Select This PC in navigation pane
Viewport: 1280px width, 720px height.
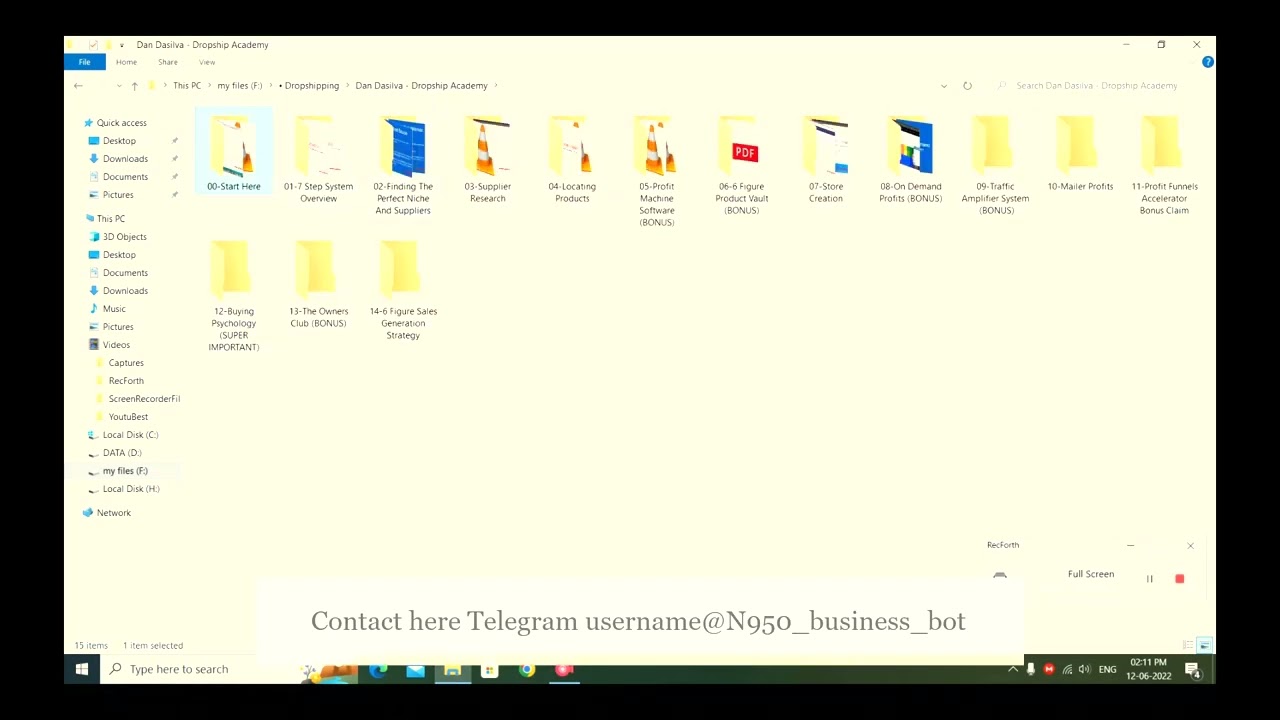110,219
